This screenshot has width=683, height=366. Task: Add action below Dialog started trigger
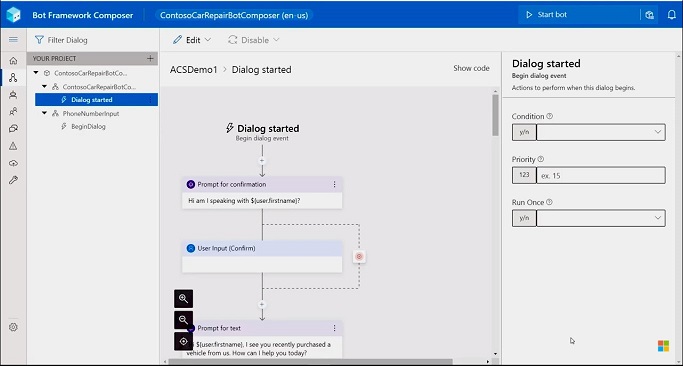[262, 161]
